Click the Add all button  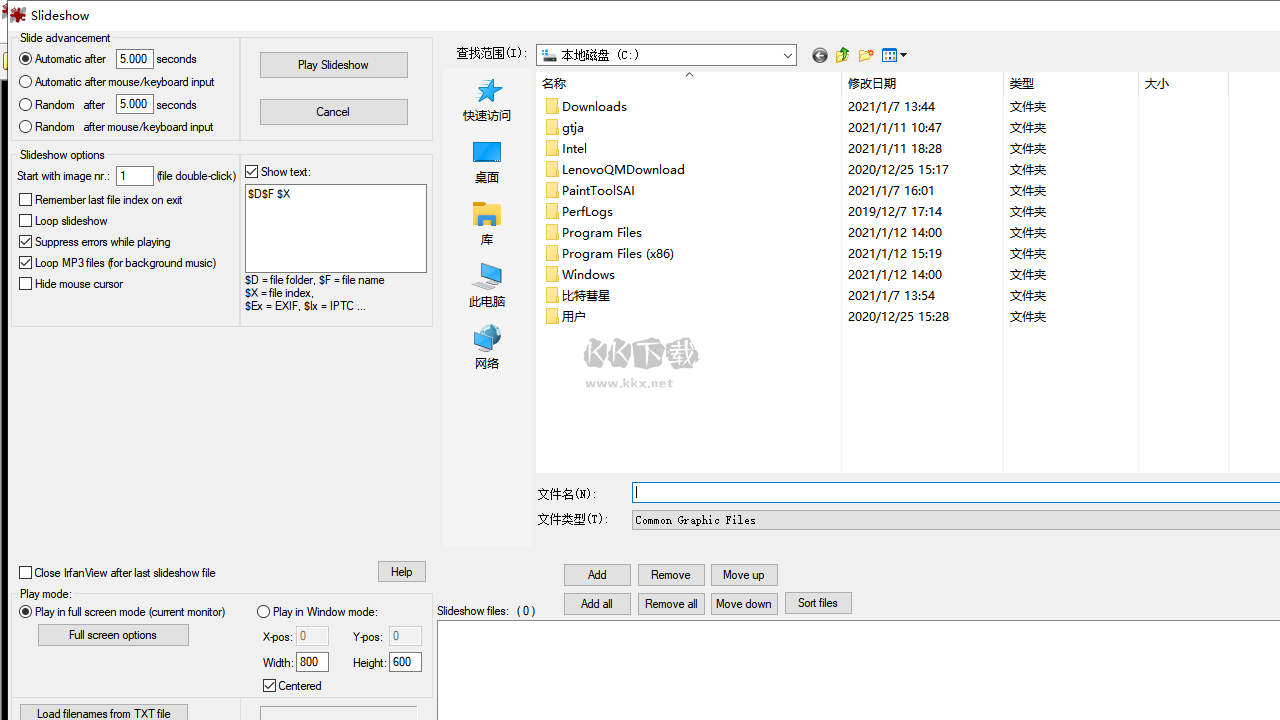coord(597,604)
